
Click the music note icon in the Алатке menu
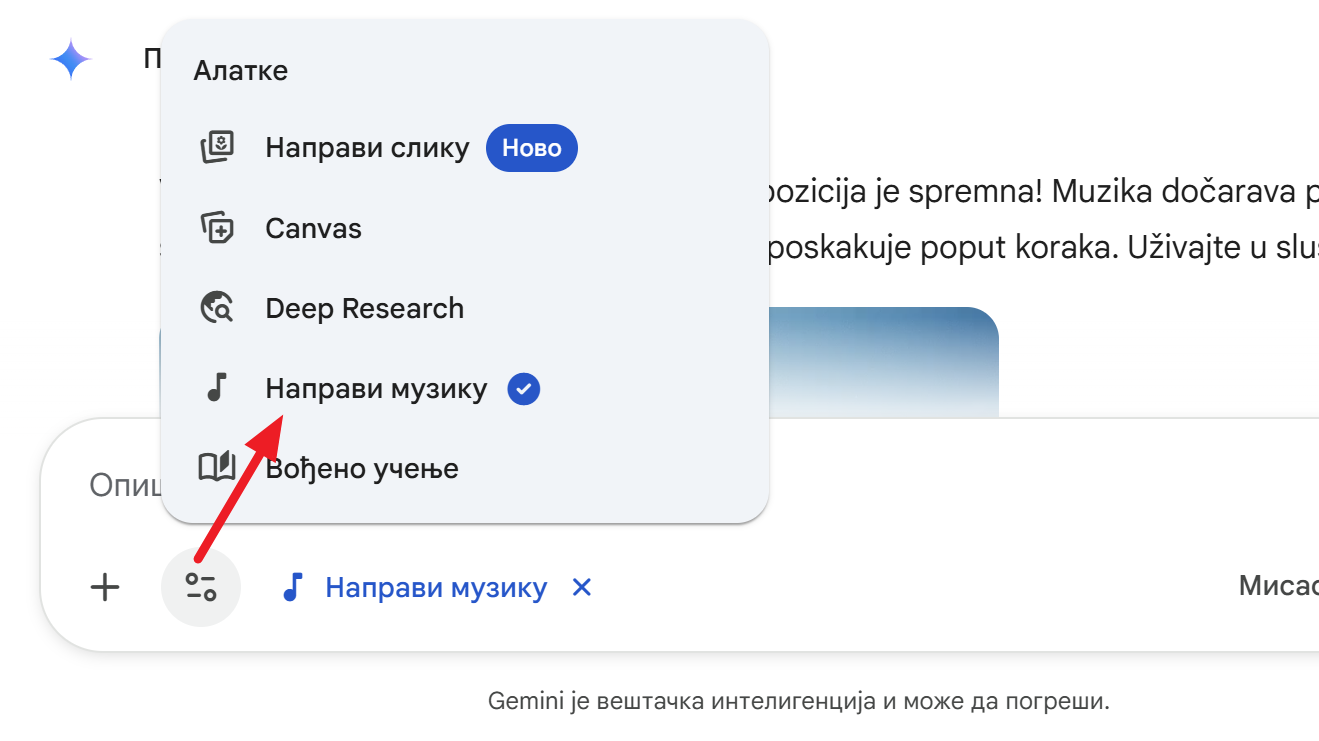[x=217, y=388]
